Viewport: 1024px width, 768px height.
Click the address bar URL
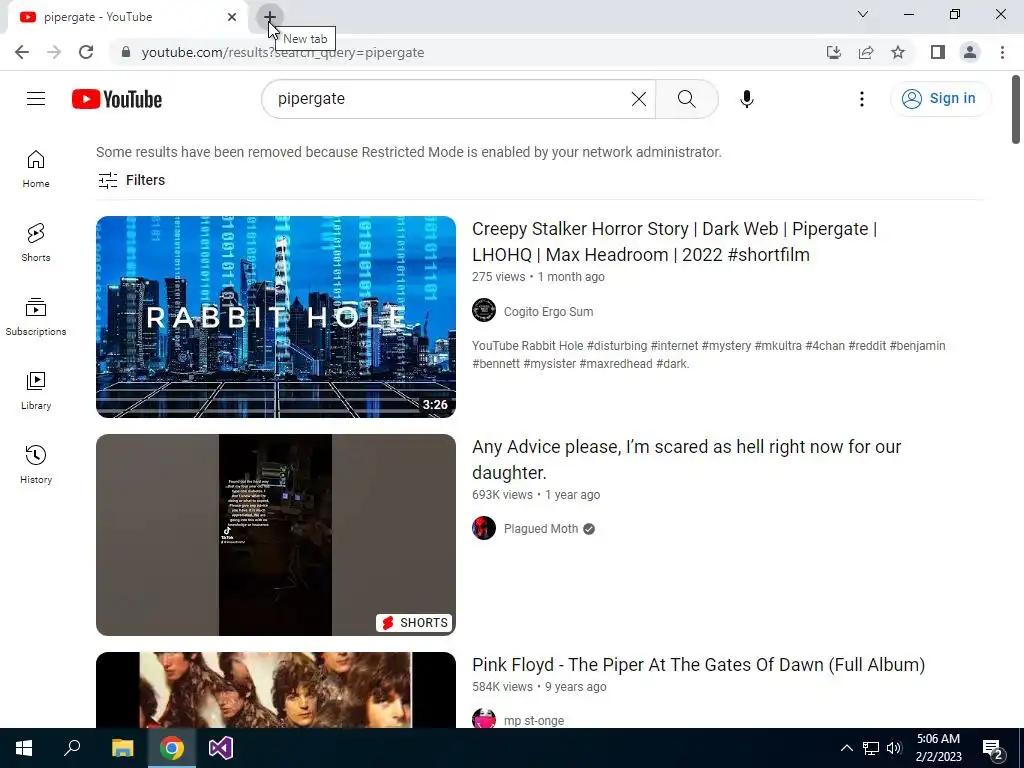(283, 52)
